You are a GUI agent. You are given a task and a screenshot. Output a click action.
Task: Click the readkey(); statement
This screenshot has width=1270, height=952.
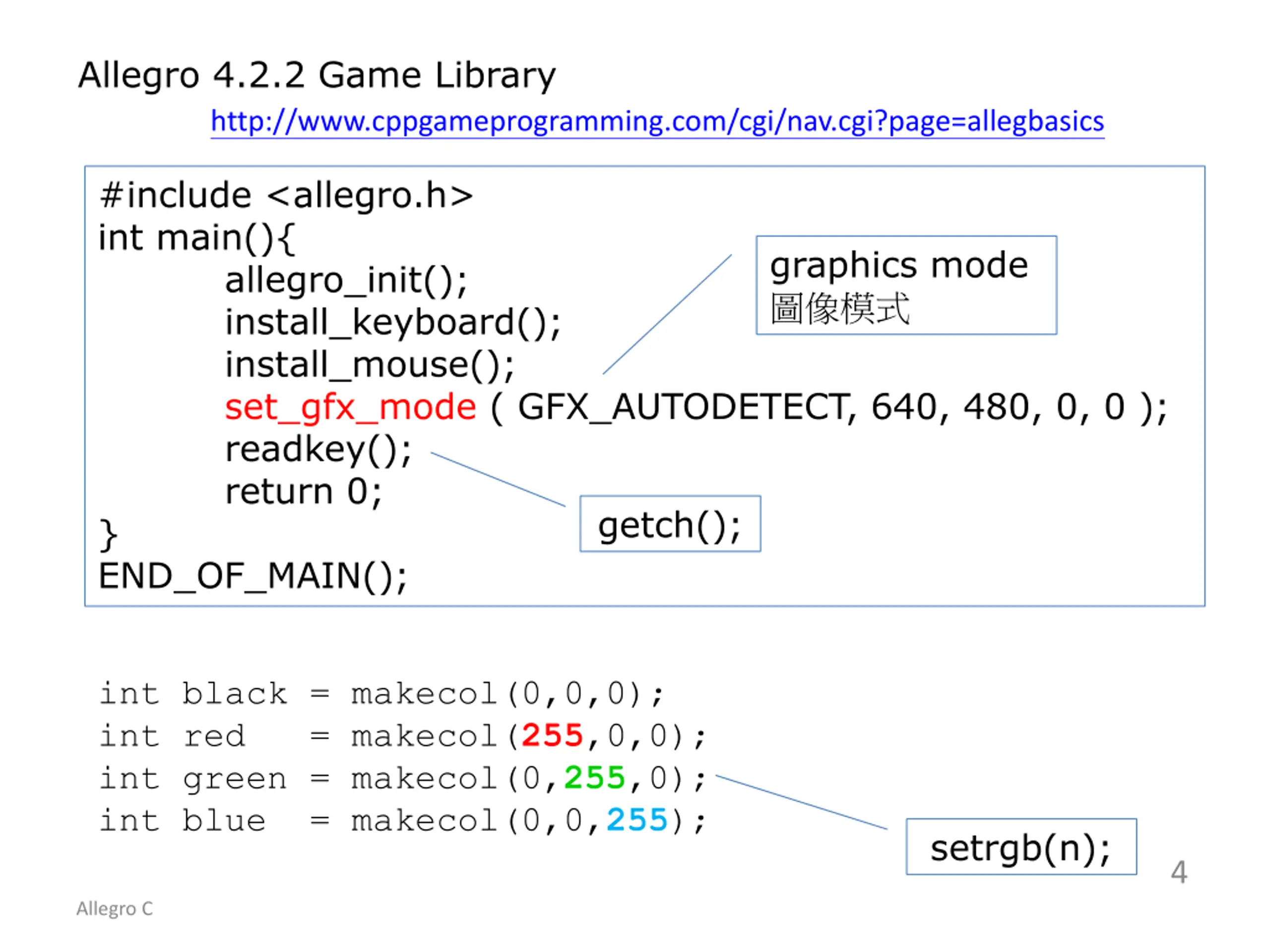(x=318, y=449)
